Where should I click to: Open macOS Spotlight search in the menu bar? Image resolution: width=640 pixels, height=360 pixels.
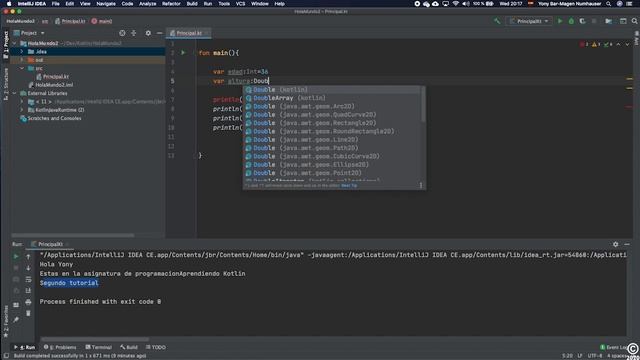click(609, 4)
